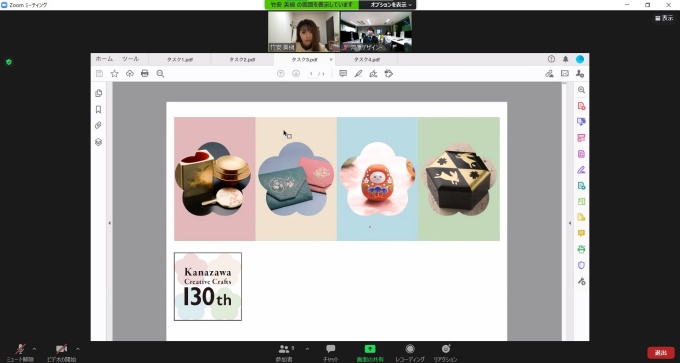Switch to the タスク2.pdf tab

coord(242,60)
